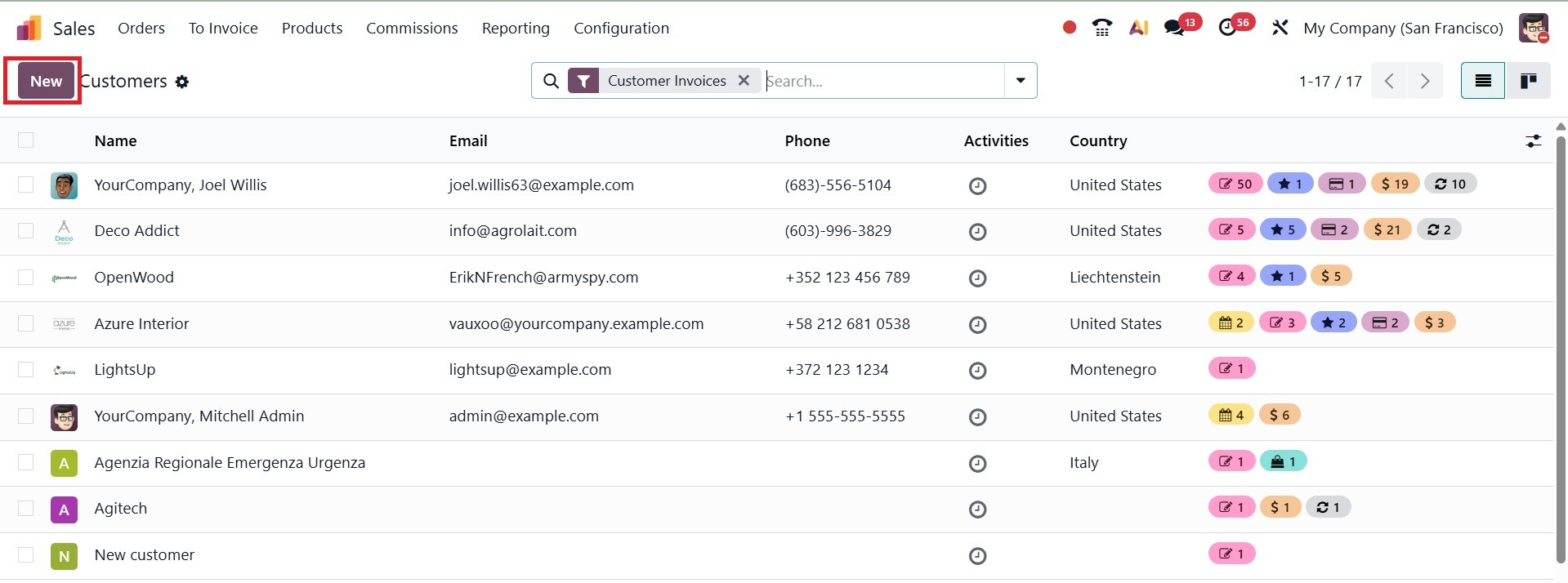Open the Configuration menu

click(x=621, y=28)
